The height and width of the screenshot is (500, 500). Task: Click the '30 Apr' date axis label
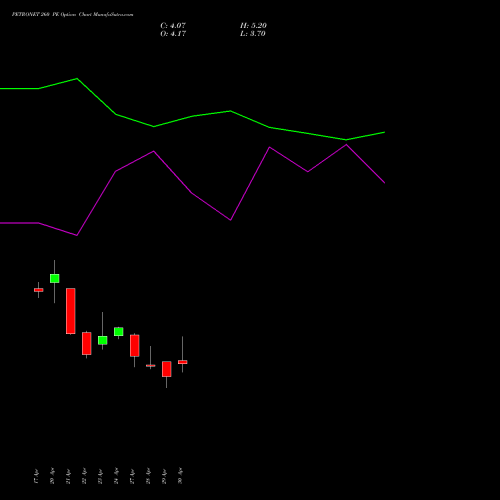tap(180, 476)
